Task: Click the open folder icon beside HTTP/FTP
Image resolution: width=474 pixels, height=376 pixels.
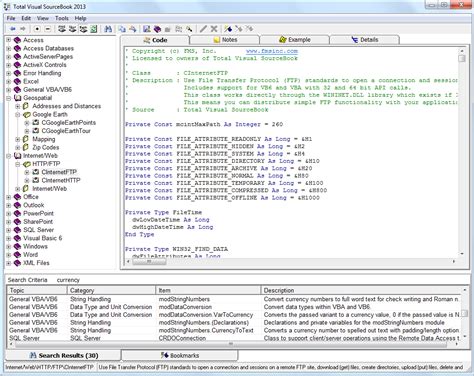Action: pyautogui.click(x=26, y=164)
